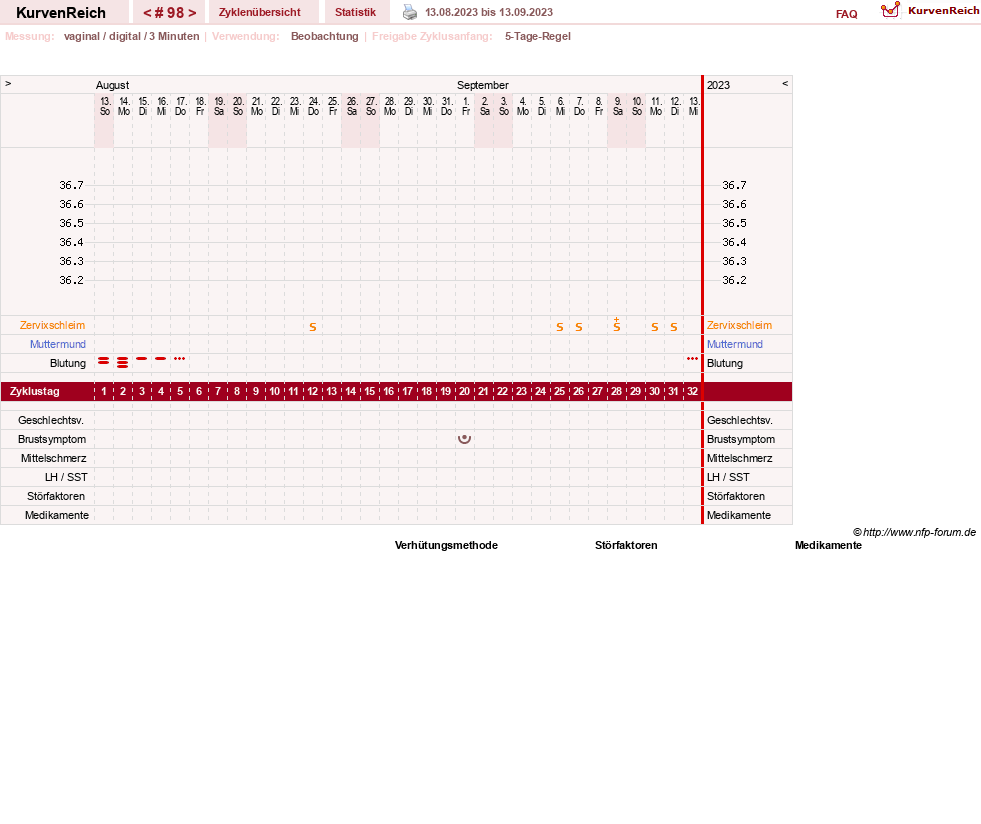981x824 pixels.
Task: Click cycle day 32 in Zyklustag row
Action: (x=693, y=392)
